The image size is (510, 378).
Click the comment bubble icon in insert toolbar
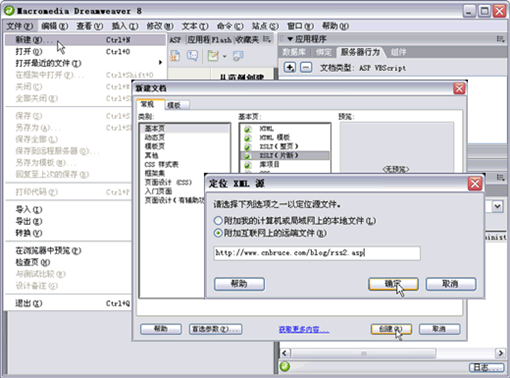[x=193, y=56]
